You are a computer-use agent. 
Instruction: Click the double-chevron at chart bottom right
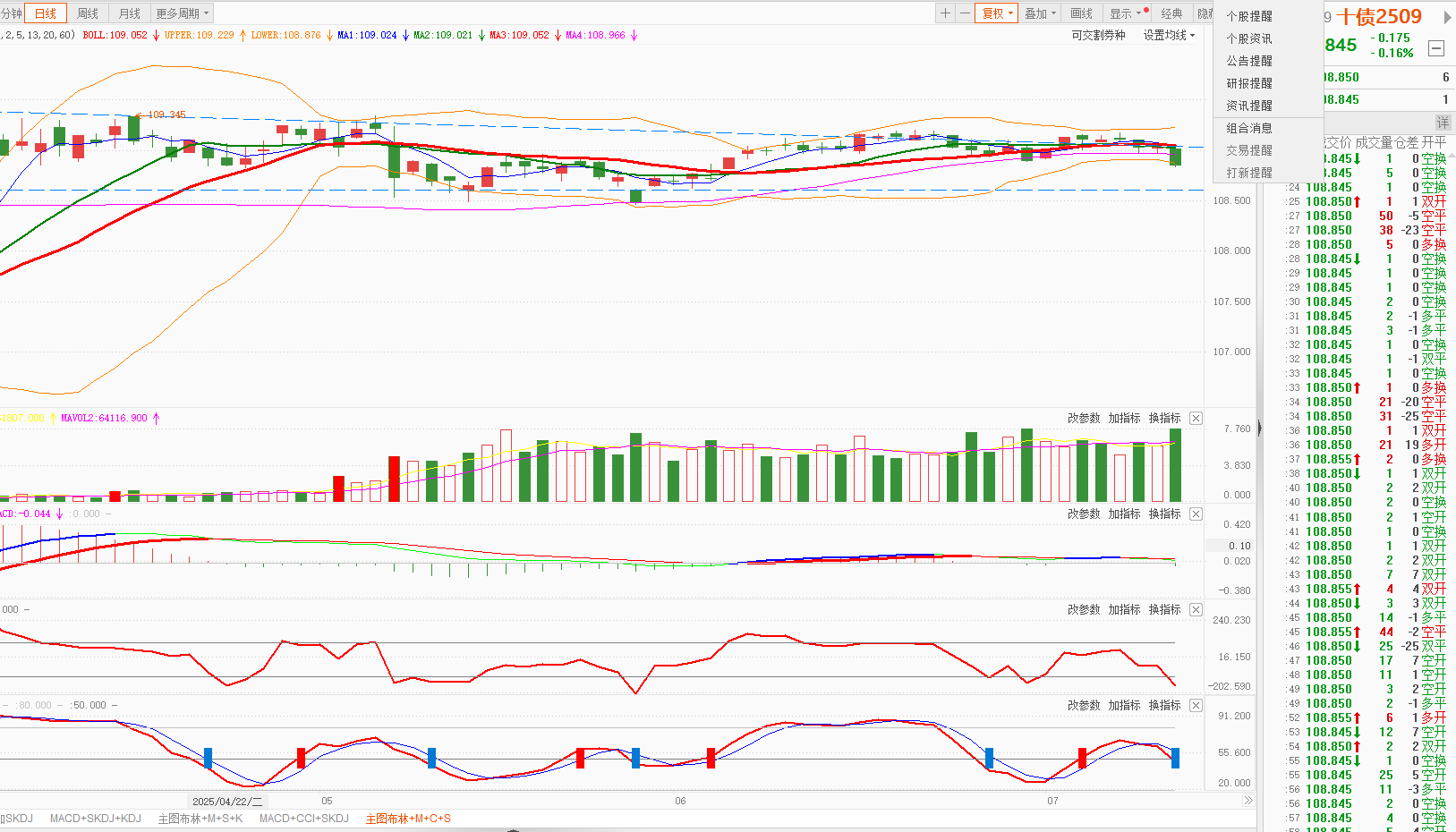(x=1248, y=801)
